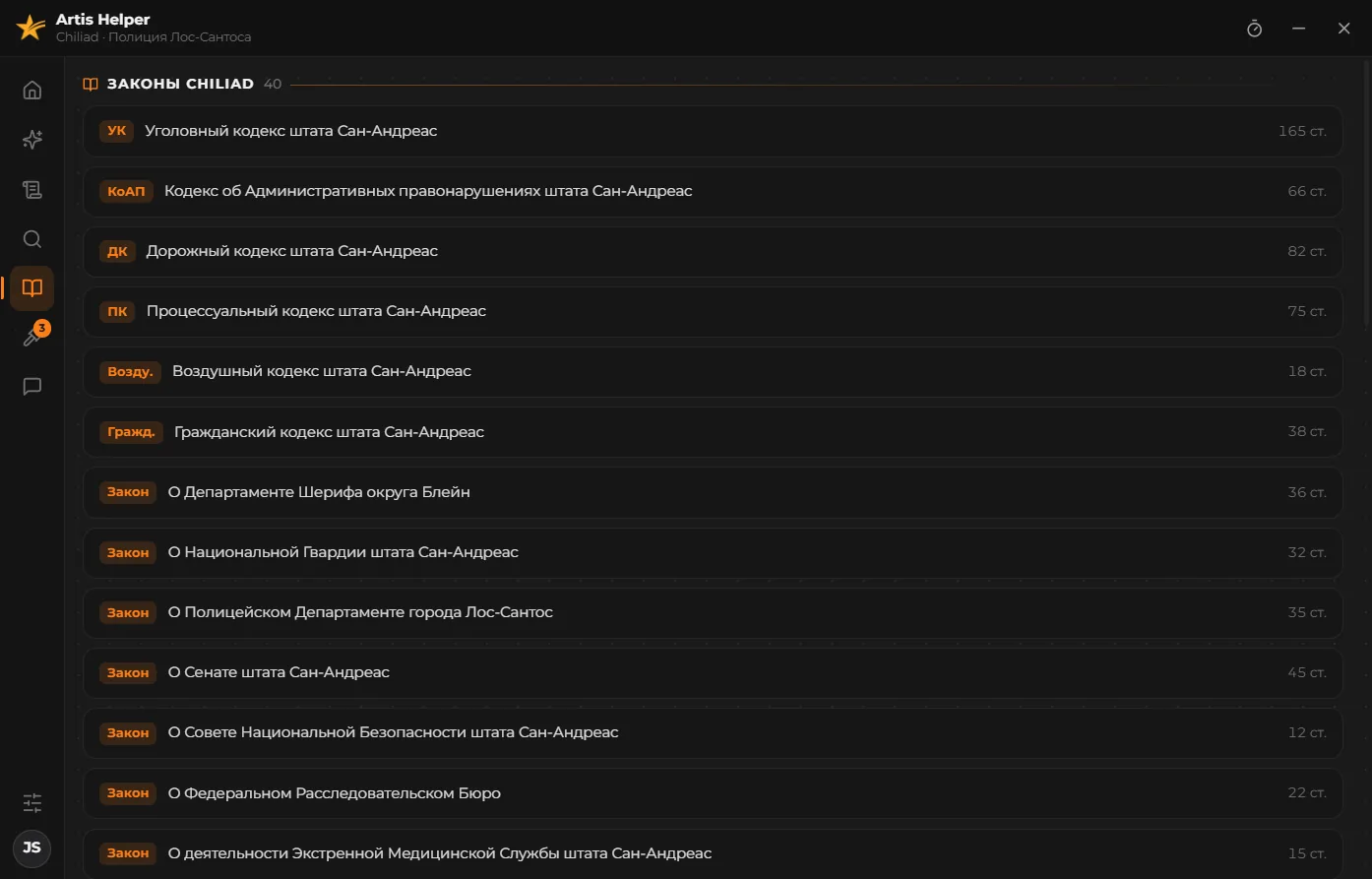The height and width of the screenshot is (879, 1372).
Task: Click the УК orange tag
Action: [116, 131]
